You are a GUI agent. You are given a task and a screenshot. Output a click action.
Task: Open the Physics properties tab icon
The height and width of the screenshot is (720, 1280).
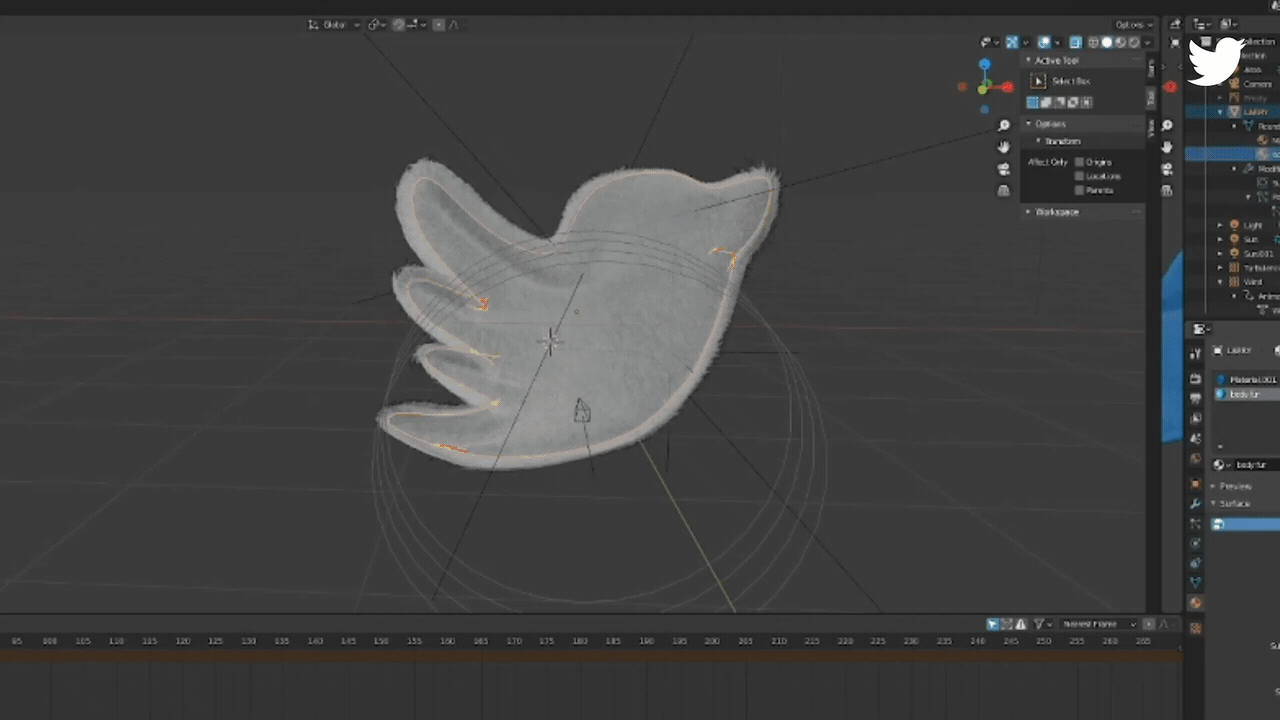(1195, 542)
